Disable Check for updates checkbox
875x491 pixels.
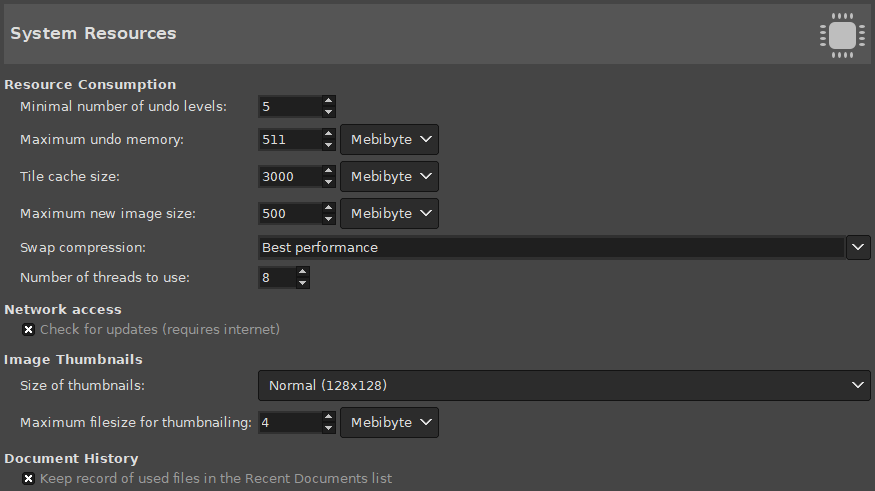point(29,329)
